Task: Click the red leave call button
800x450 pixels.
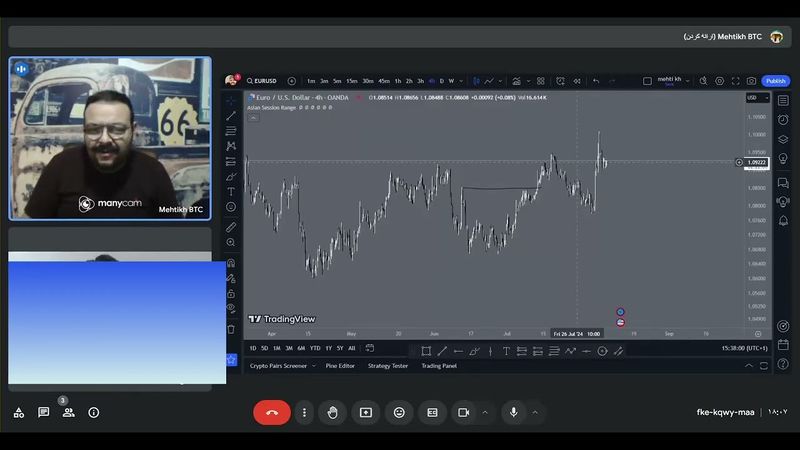Action: (x=271, y=412)
